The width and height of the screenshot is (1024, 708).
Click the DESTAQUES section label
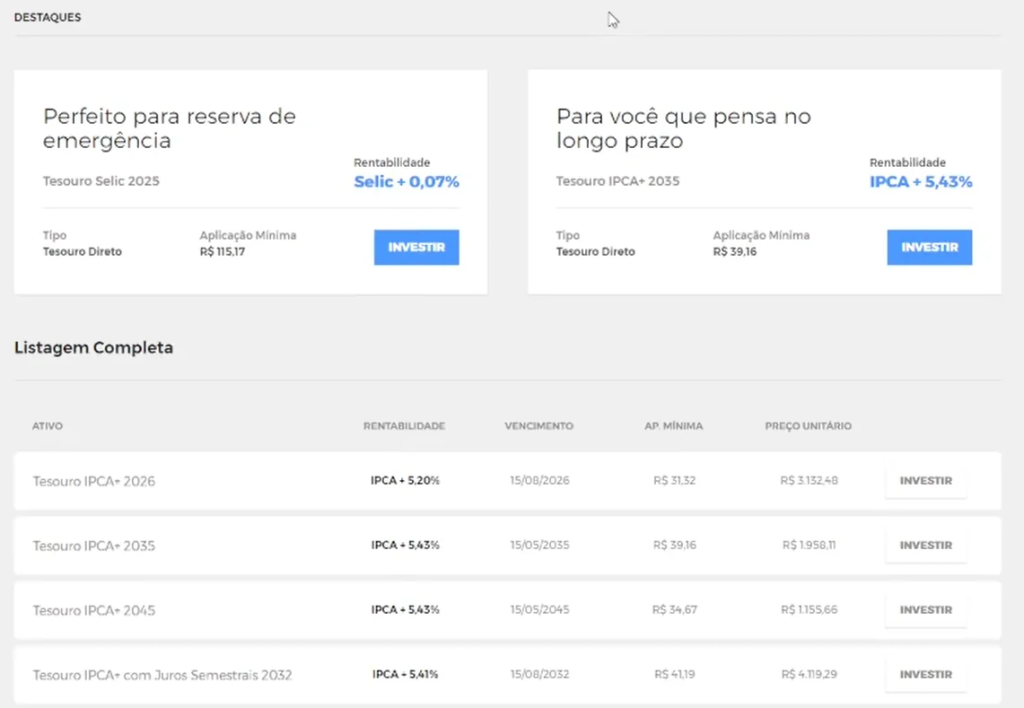[x=48, y=18]
